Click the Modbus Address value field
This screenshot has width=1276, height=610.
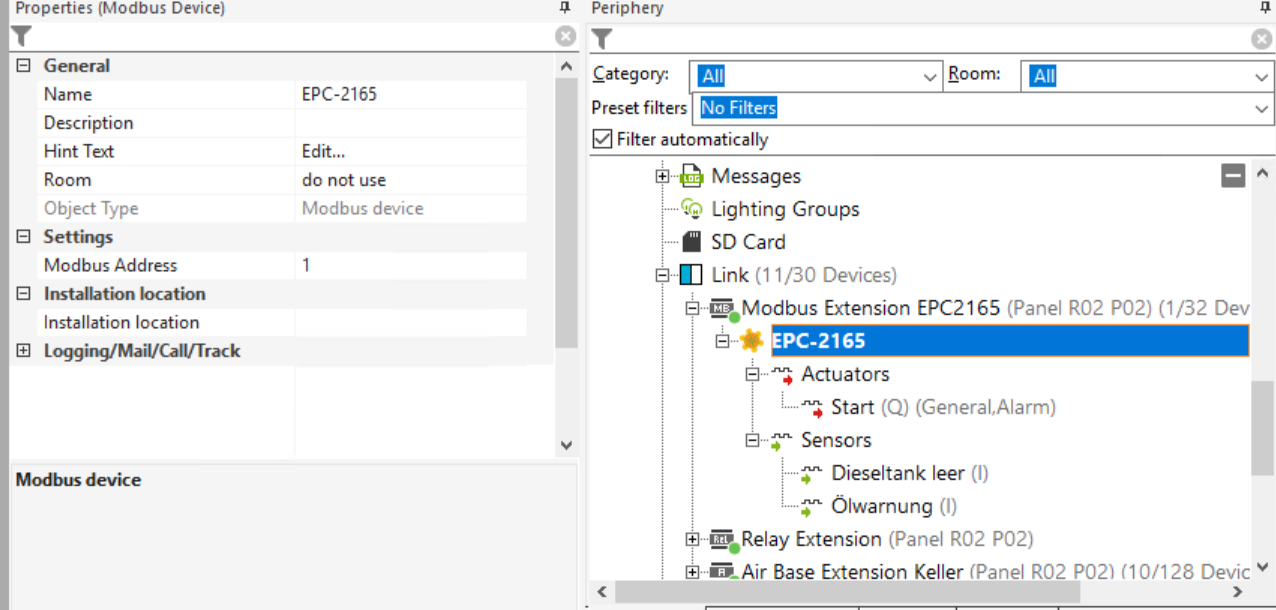(x=410, y=265)
